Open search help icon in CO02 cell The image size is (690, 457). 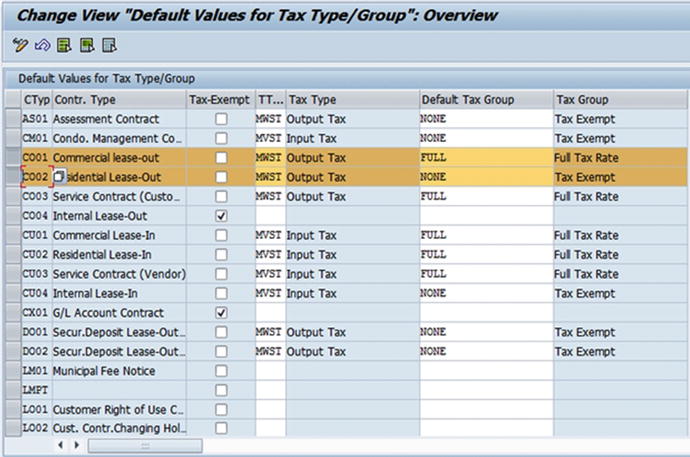pyautogui.click(x=59, y=177)
